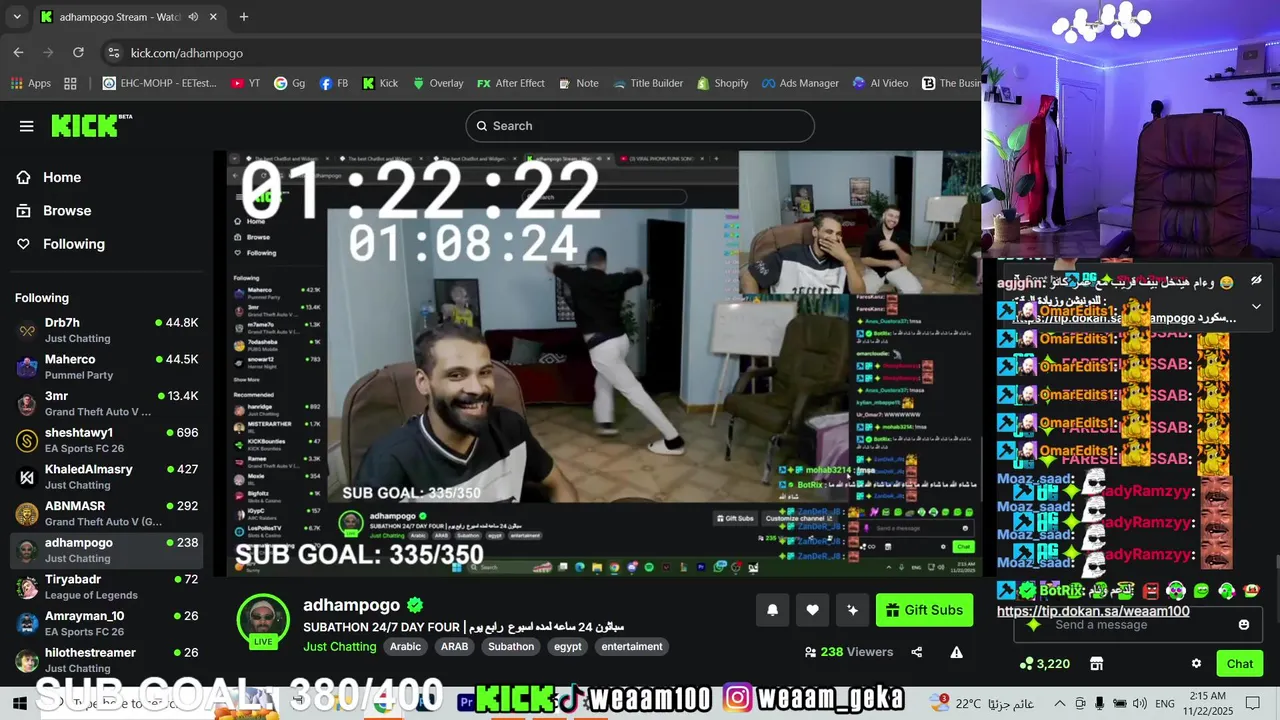Screen dimensions: 1280x720
Task: Click the 238 Viewers count
Action: pos(849,652)
